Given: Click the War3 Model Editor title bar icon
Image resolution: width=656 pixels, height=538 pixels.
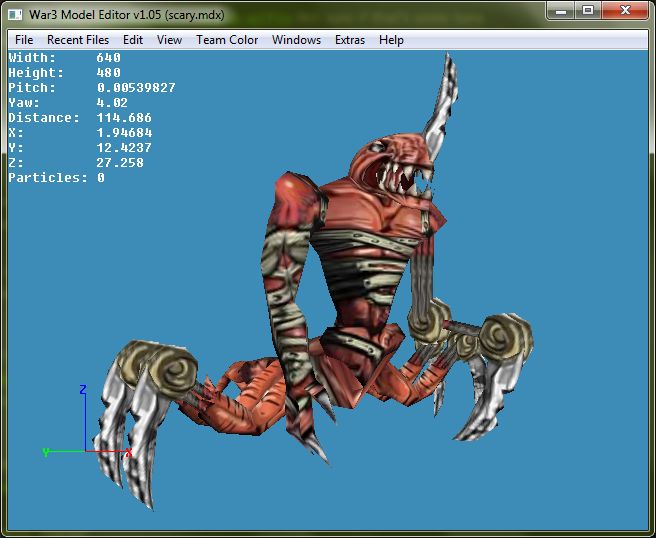Looking at the screenshot, I should click(15, 15).
